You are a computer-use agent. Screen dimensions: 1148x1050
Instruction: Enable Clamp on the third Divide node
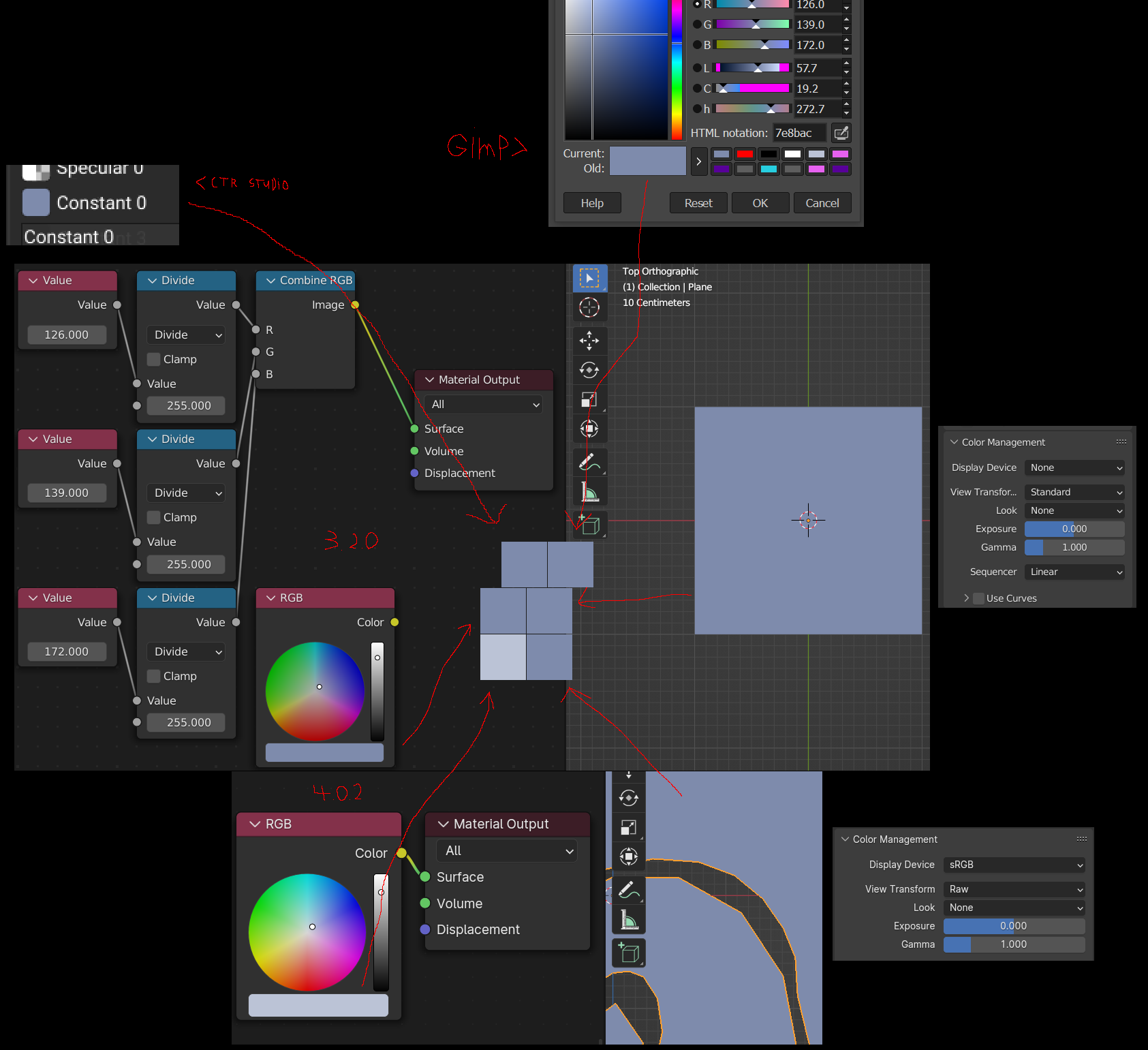[x=154, y=676]
